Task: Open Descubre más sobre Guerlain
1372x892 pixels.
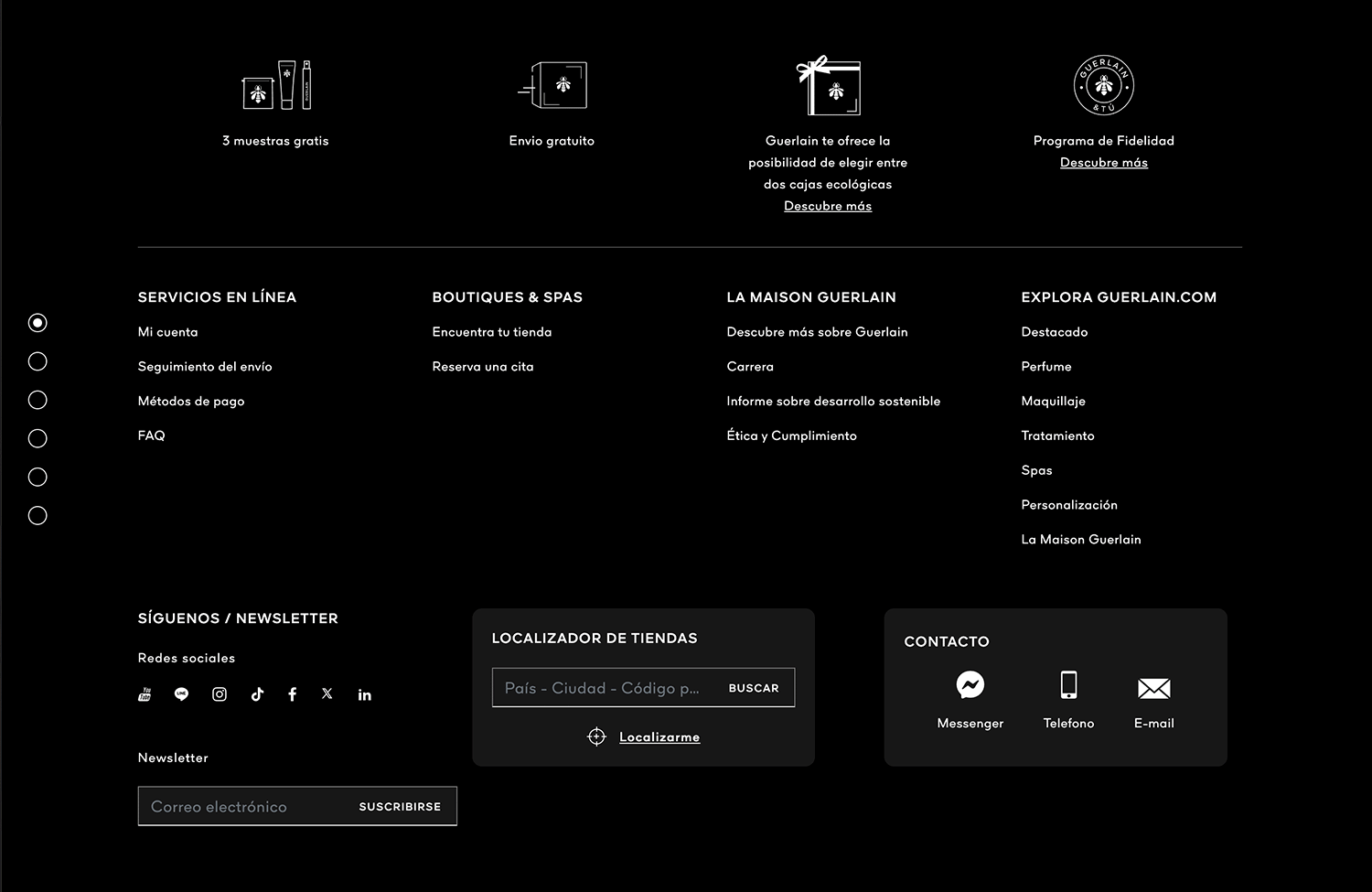Action: (x=817, y=331)
